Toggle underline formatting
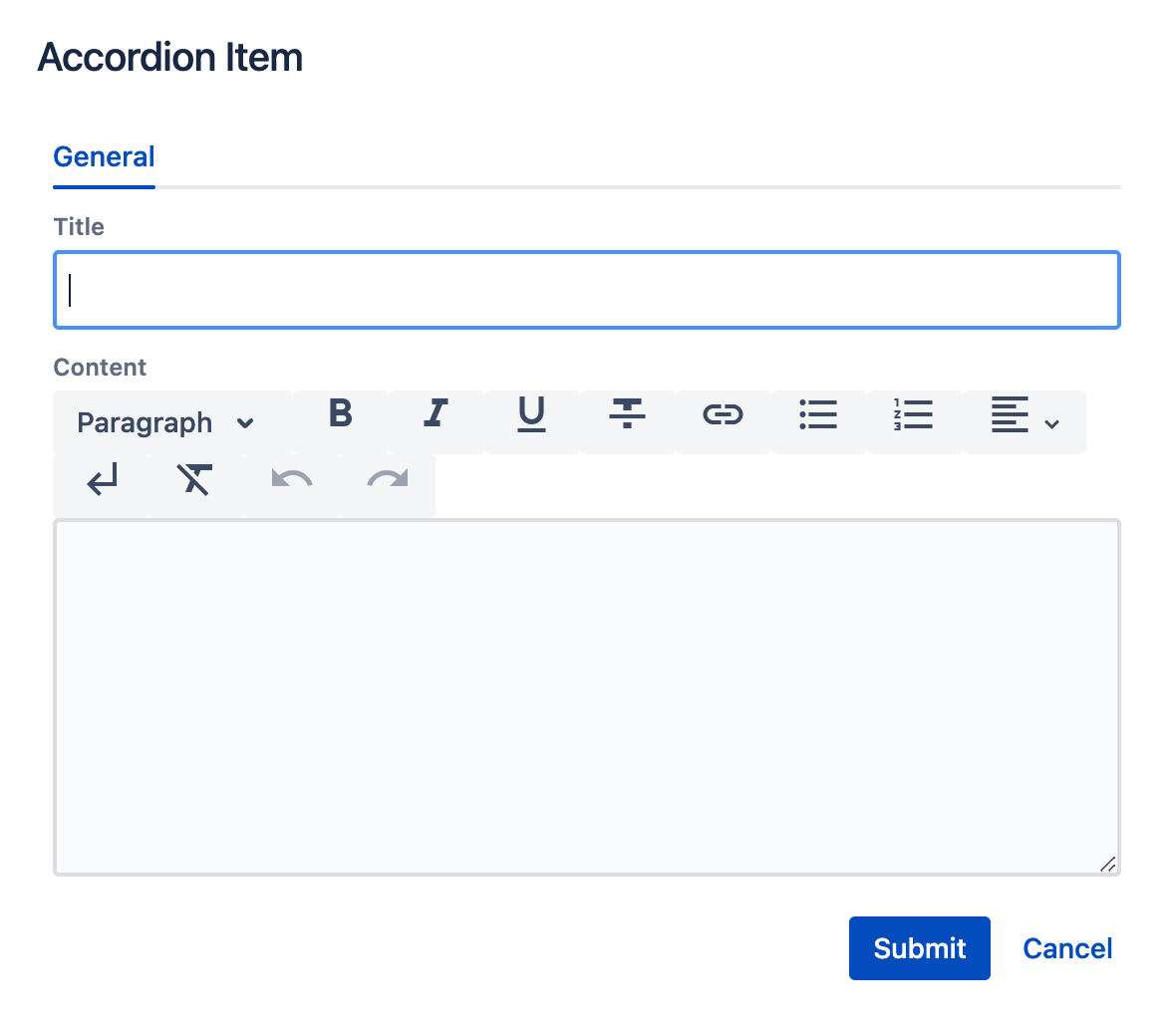The width and height of the screenshot is (1176, 1032). (531, 421)
